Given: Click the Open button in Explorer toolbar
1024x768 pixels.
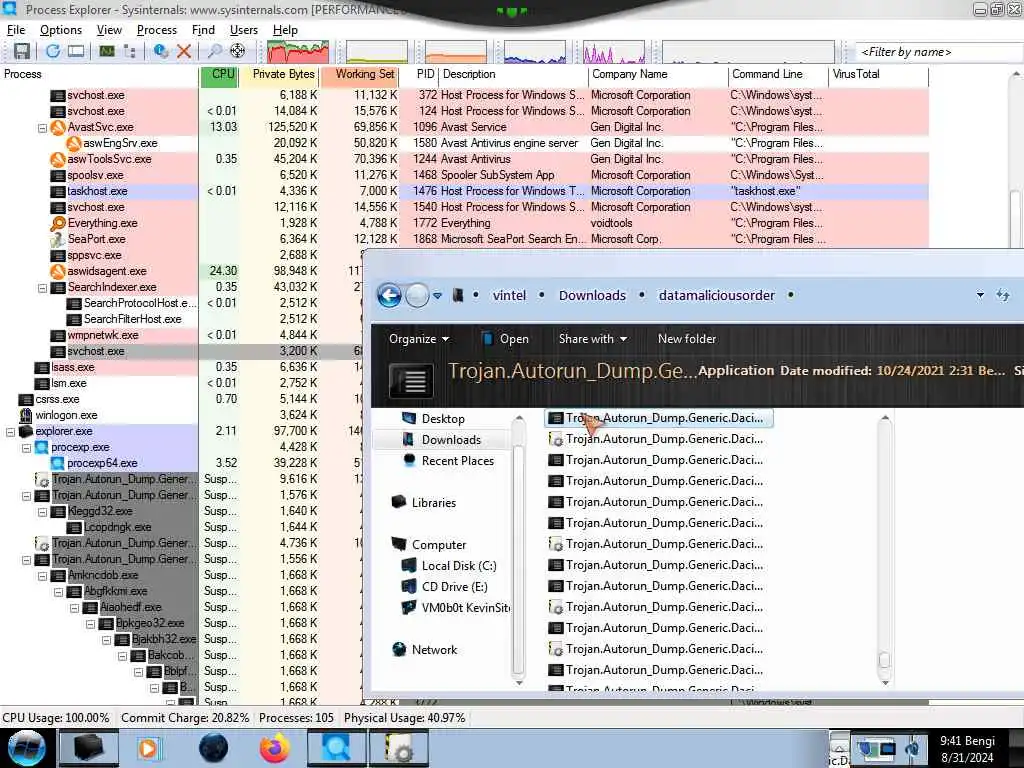Looking at the screenshot, I should tap(505, 339).
